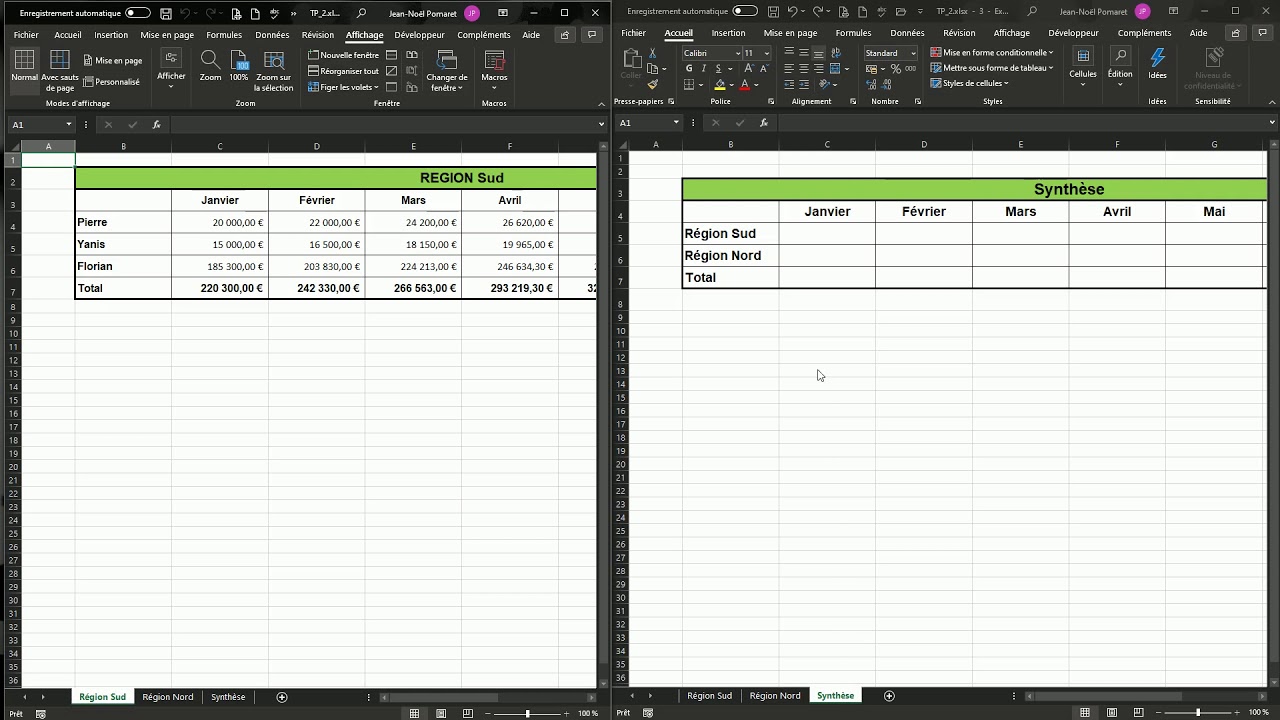Switch to page layout view in left status bar

coord(441,713)
